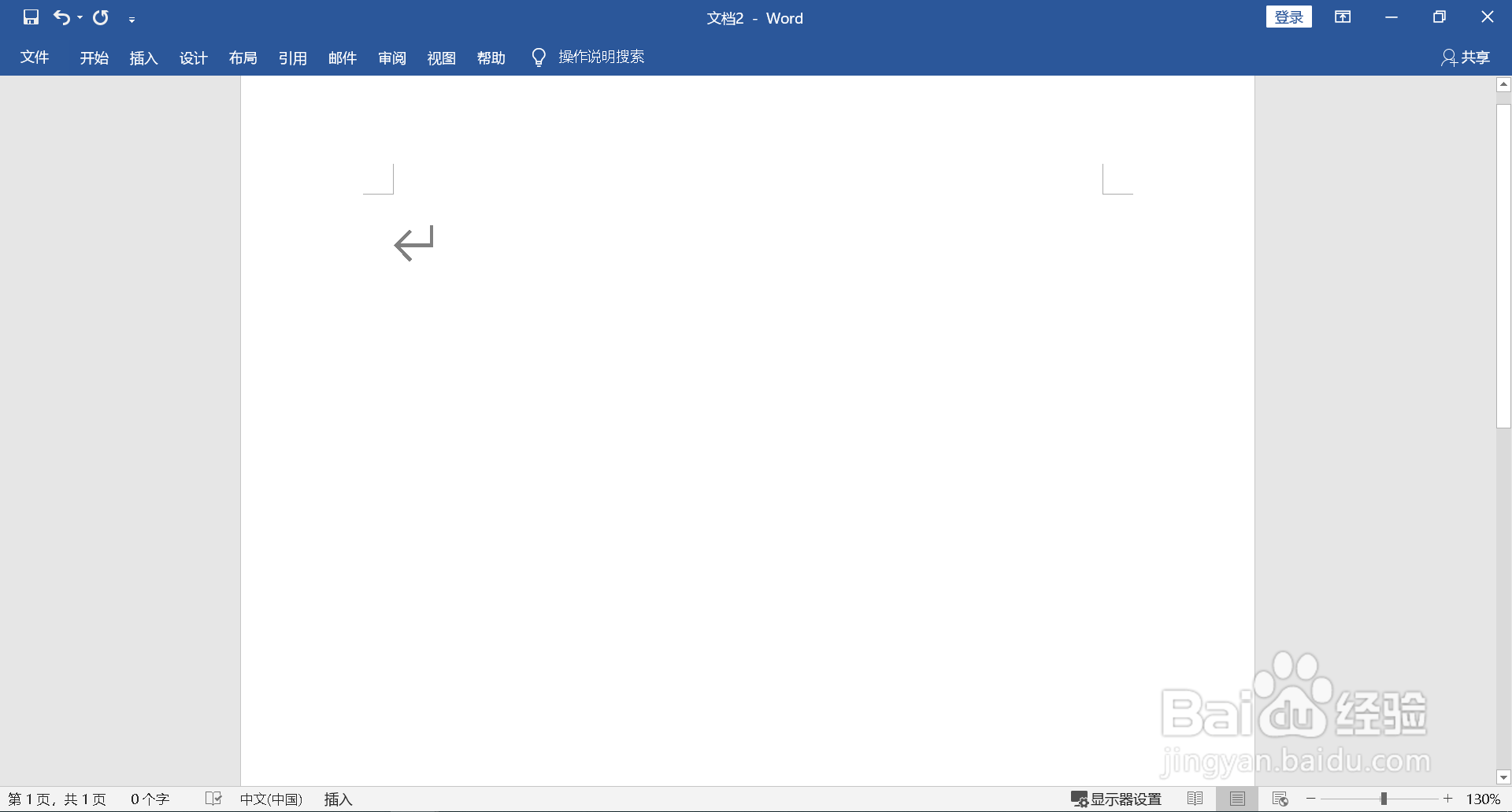Click the word count 0个字
Viewport: 1512px width, 812px height.
click(x=150, y=799)
